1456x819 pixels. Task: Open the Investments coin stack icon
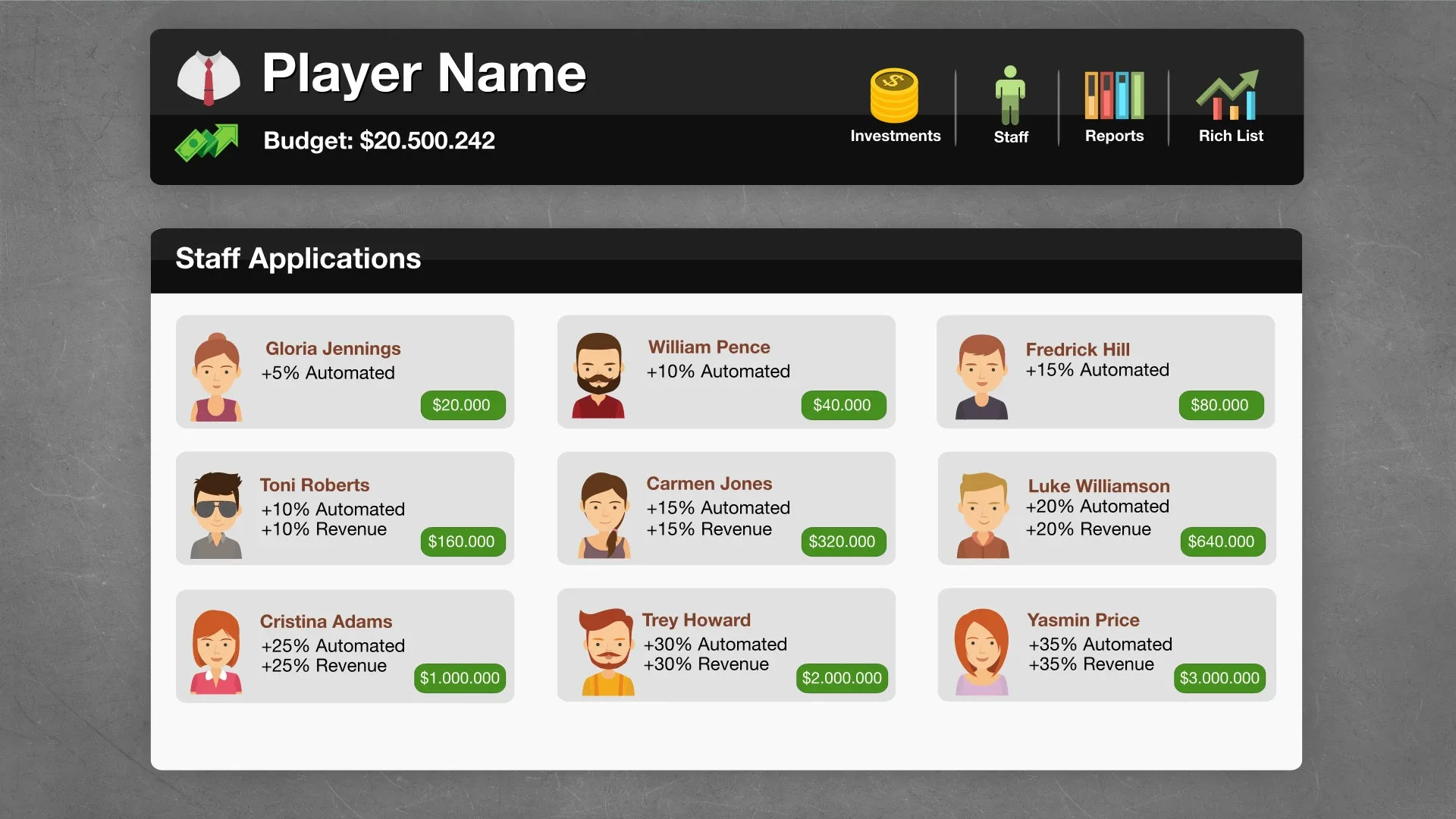point(894,96)
